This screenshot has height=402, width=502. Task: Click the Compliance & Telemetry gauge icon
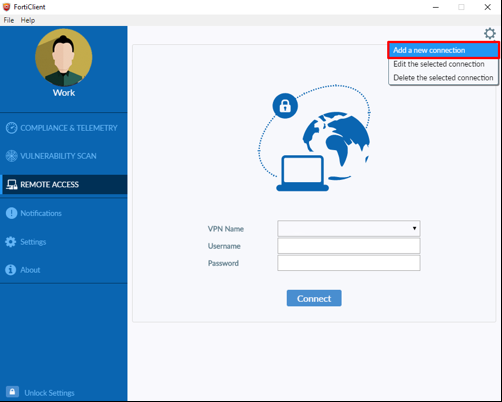pyautogui.click(x=11, y=128)
